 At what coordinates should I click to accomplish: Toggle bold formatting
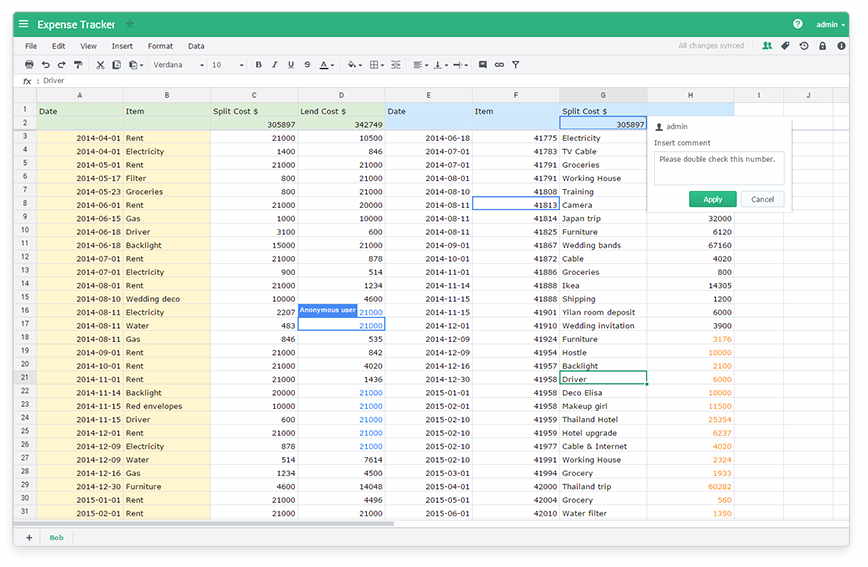[x=258, y=65]
